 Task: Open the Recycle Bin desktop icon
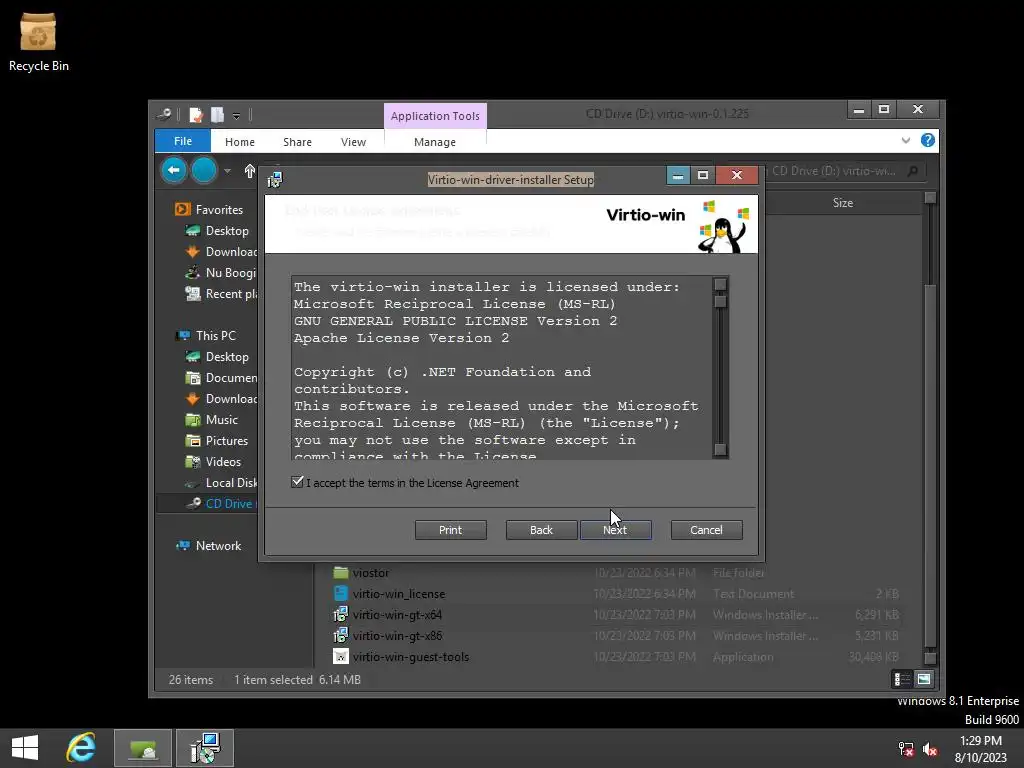(x=39, y=42)
